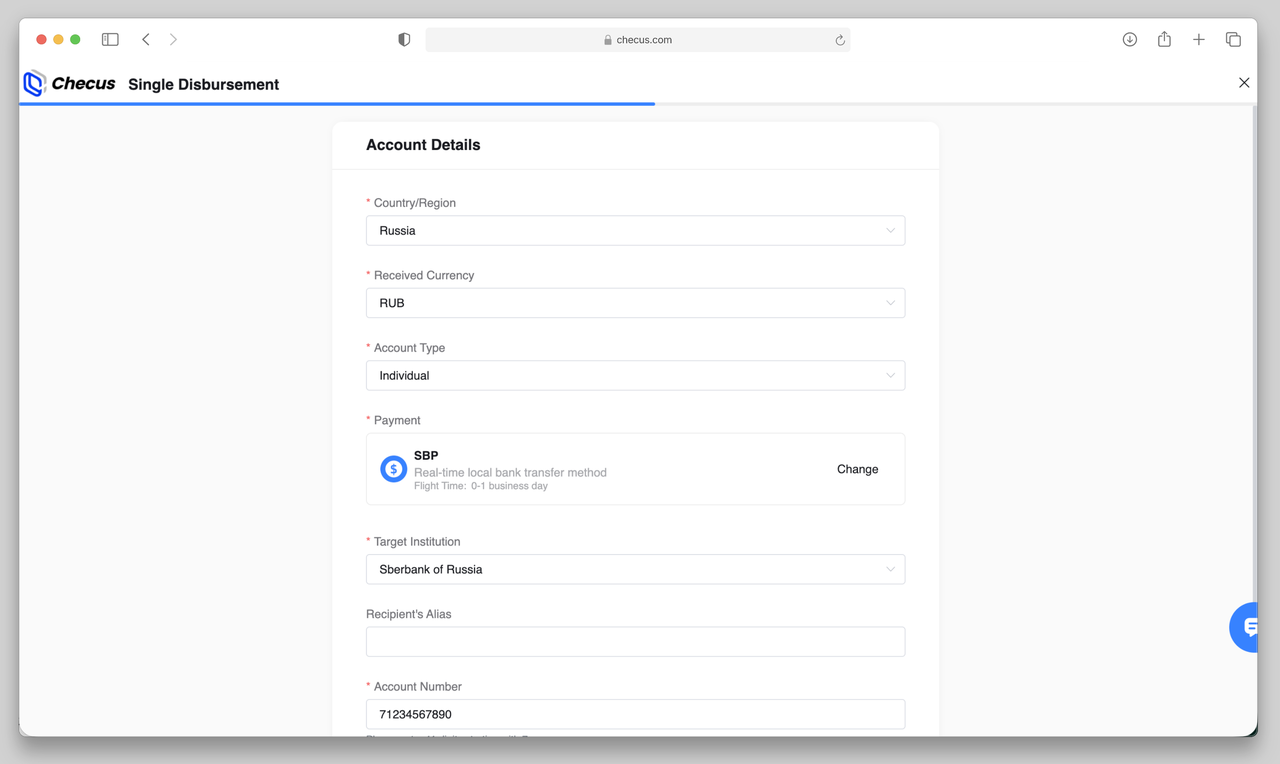Click the Checus logo icon

click(35, 84)
